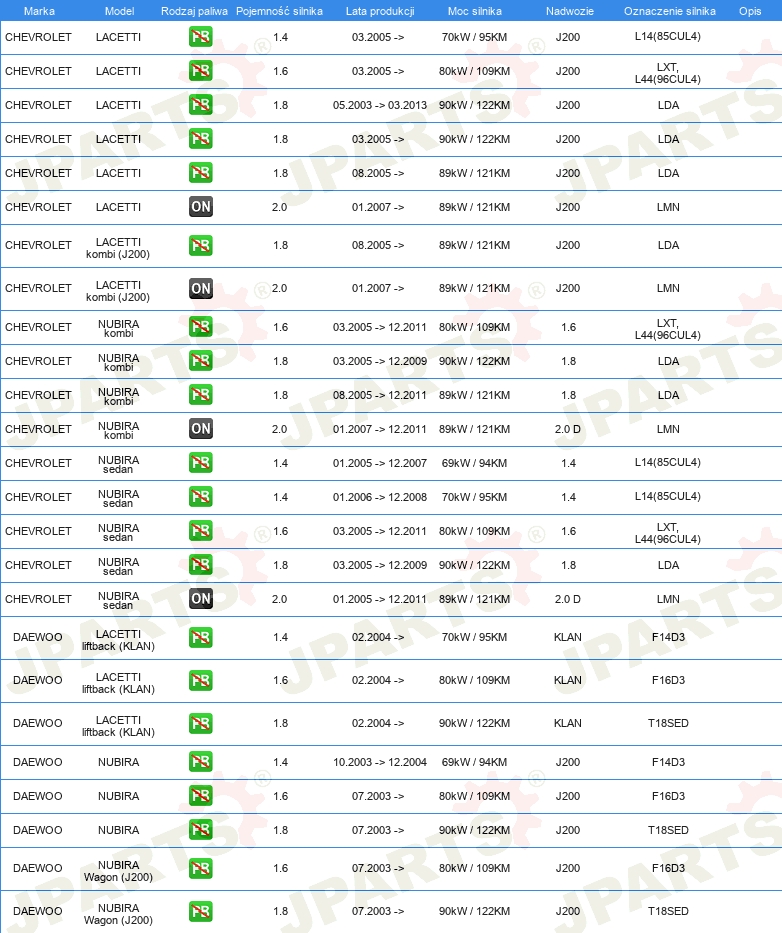Screen dimensions: 782x933
Task: Select the 'Rodzaj paliwa' column header
Action: pyautogui.click(x=194, y=11)
